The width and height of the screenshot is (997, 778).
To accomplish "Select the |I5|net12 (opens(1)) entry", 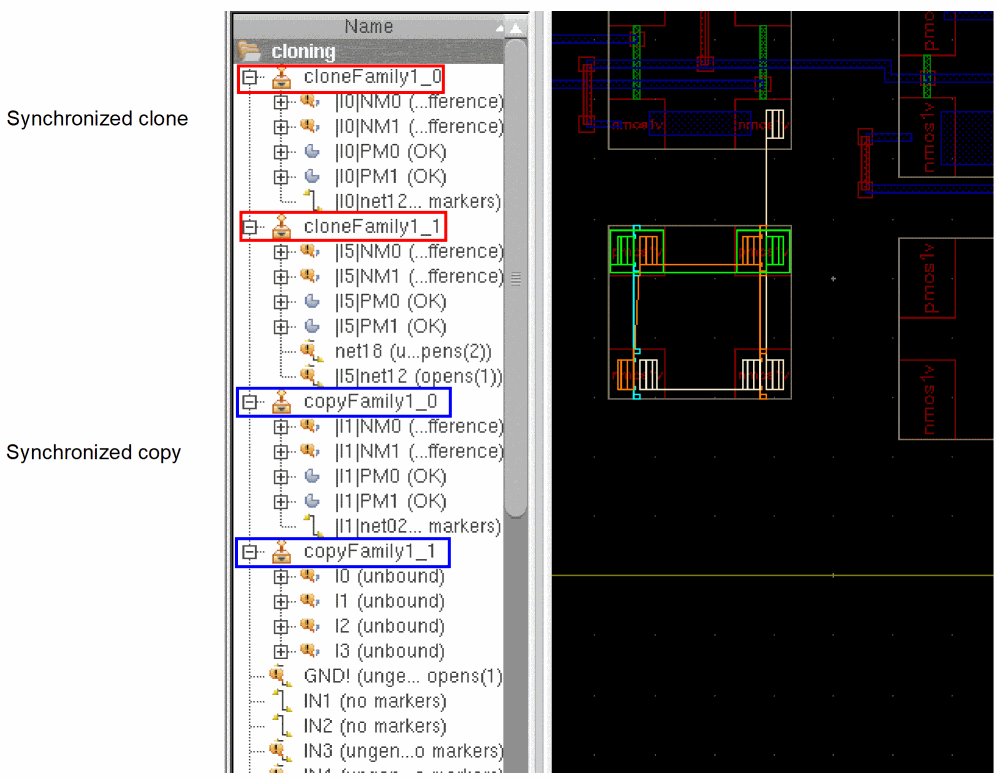I will tap(418, 377).
